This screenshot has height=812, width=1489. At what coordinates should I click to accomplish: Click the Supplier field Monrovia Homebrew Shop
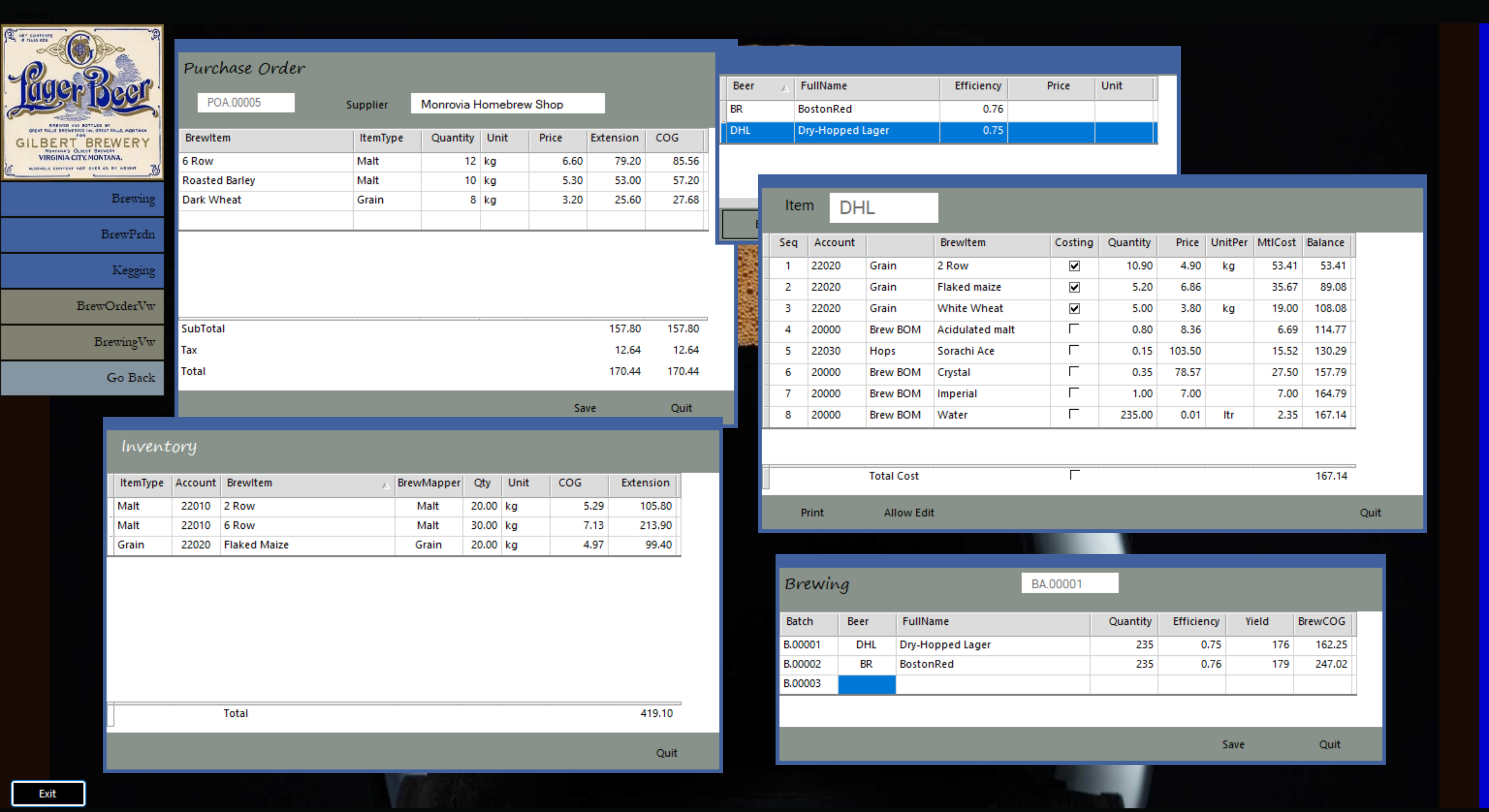pos(508,104)
